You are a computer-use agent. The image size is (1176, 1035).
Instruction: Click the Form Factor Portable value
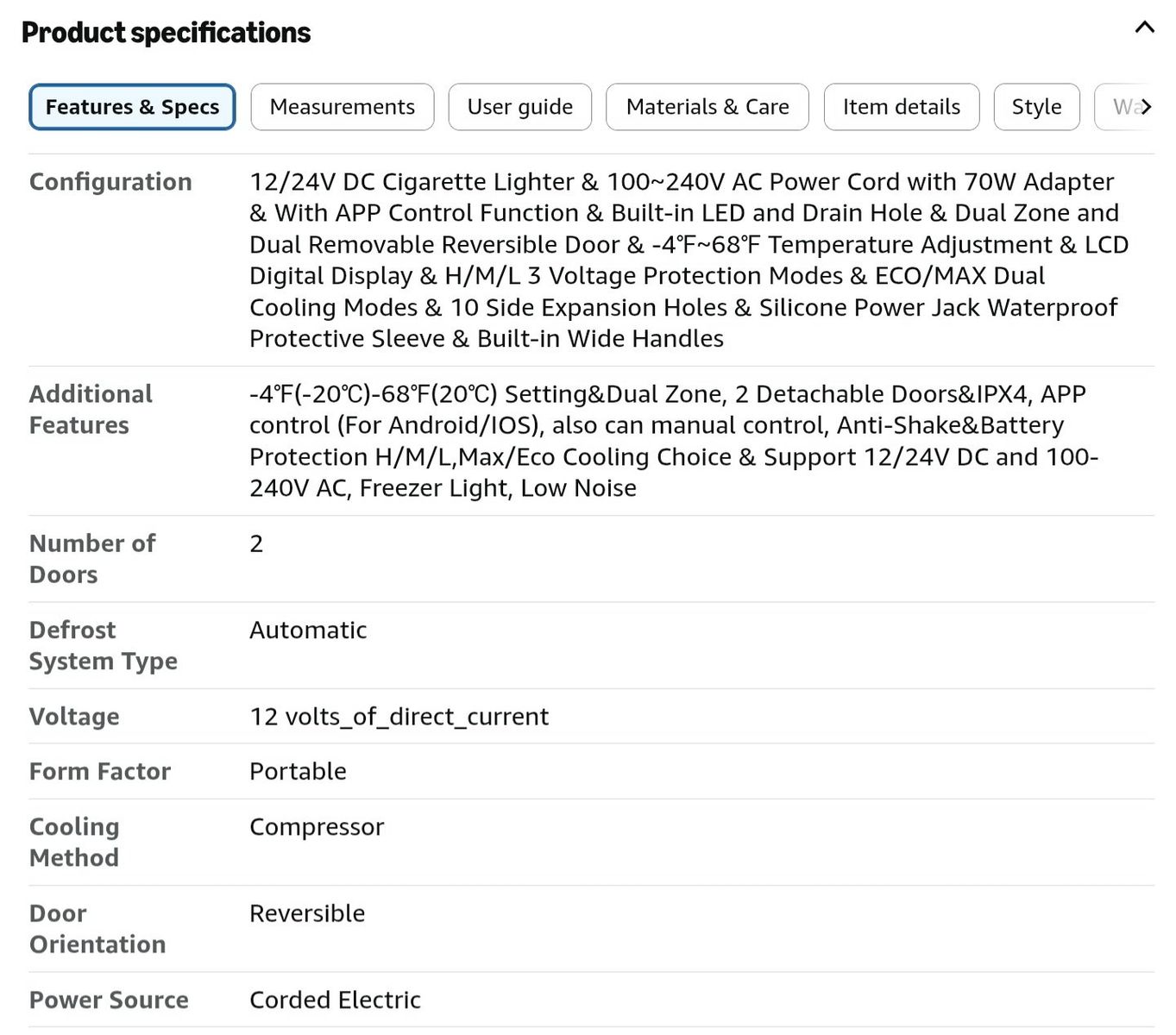click(298, 771)
